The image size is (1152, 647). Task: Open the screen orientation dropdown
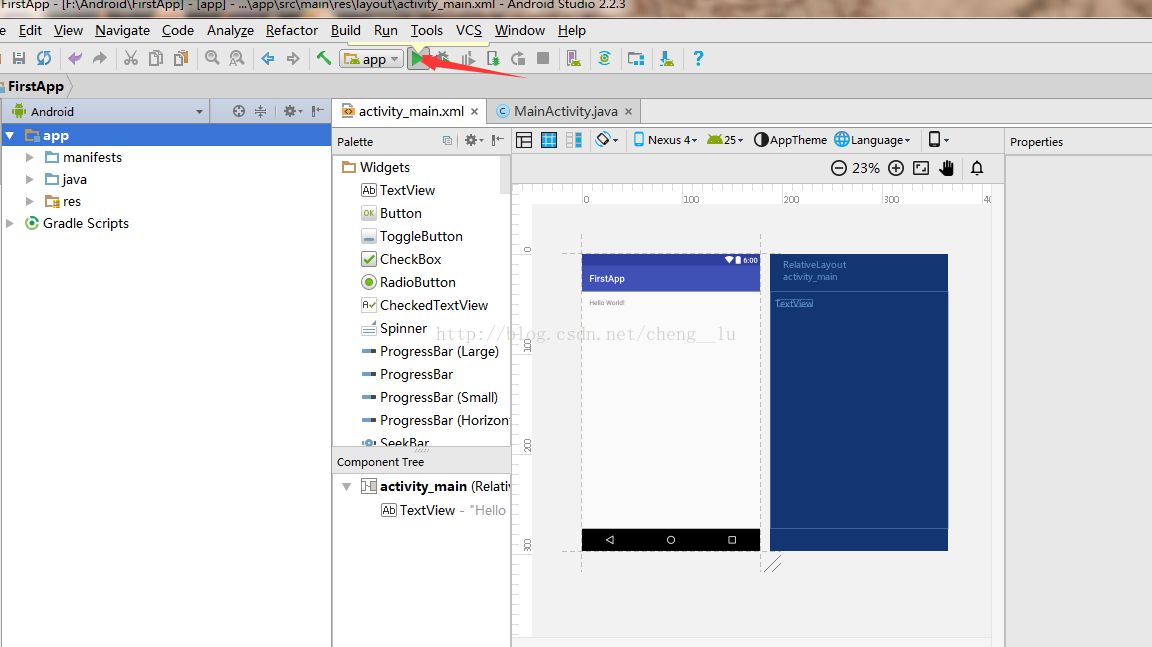pyautogui.click(x=607, y=140)
